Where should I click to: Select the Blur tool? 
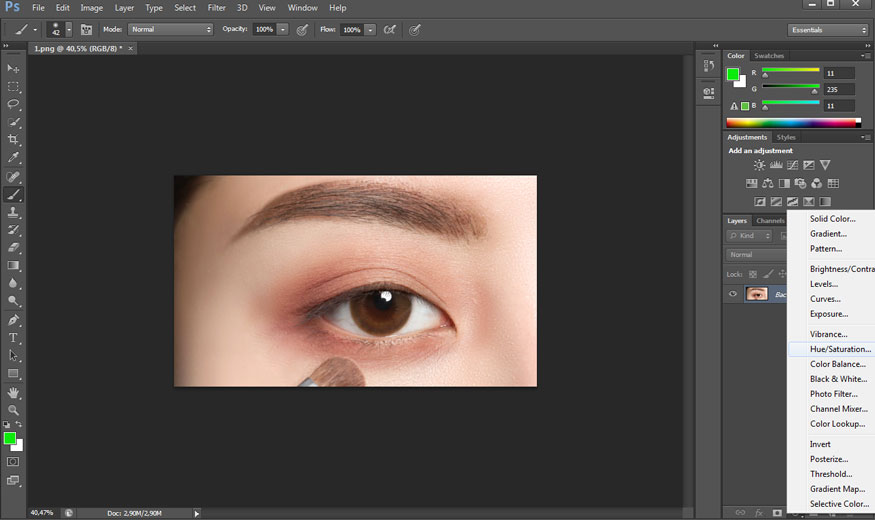pyautogui.click(x=13, y=283)
